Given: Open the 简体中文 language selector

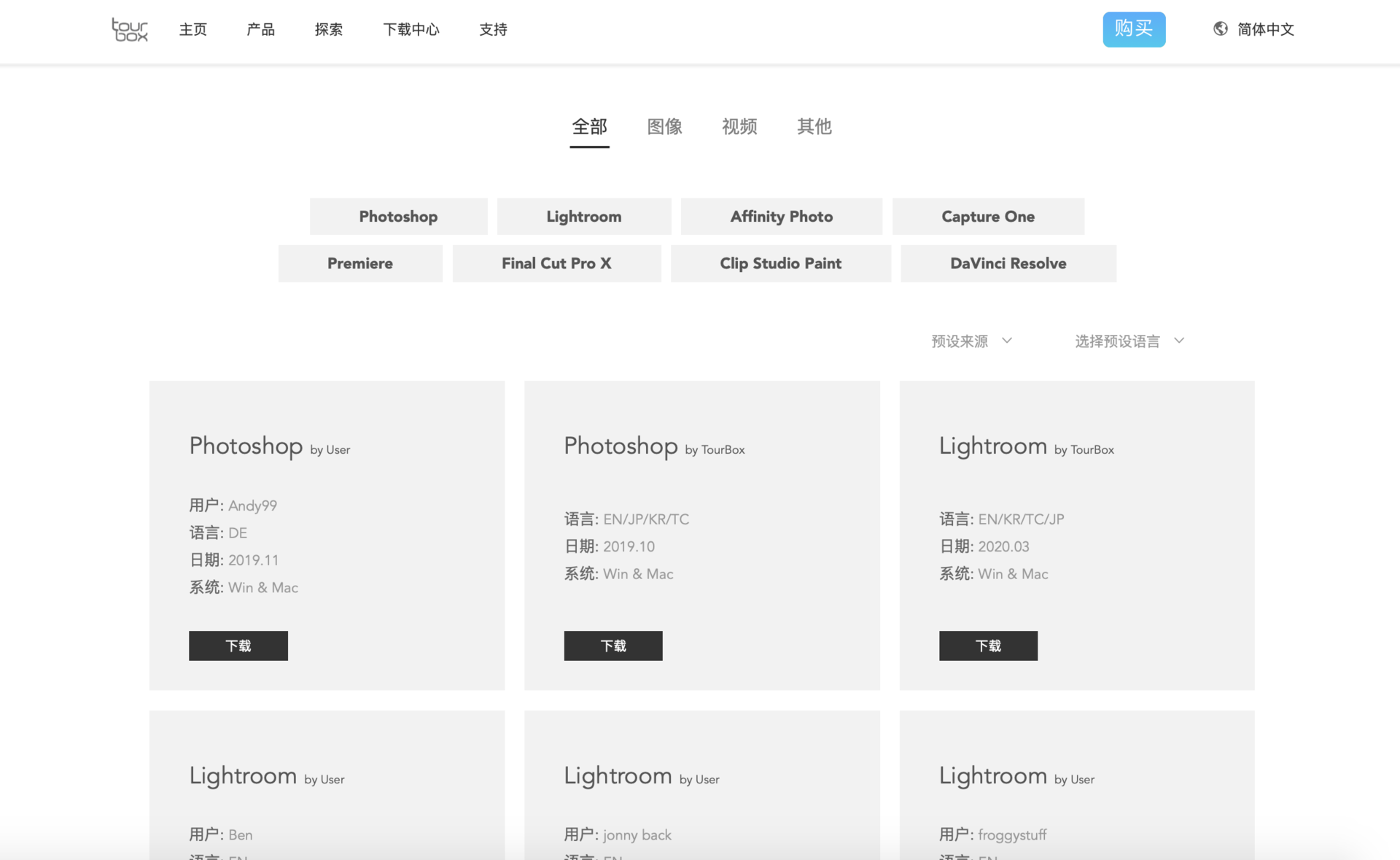Looking at the screenshot, I should tap(1266, 29).
